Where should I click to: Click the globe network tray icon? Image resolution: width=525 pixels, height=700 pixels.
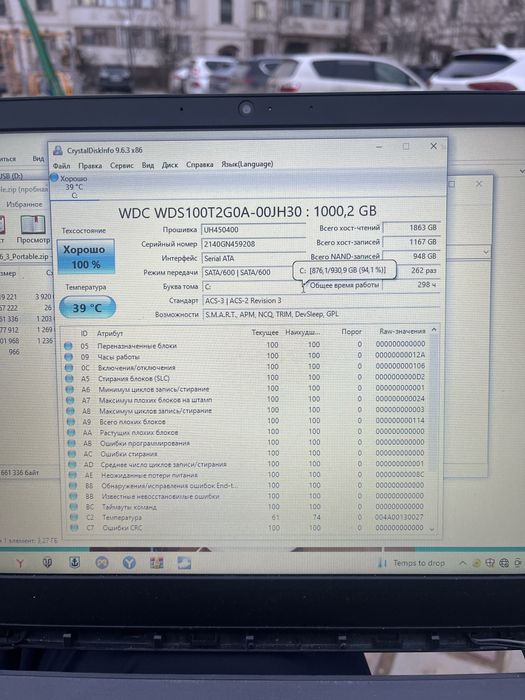coord(504,563)
